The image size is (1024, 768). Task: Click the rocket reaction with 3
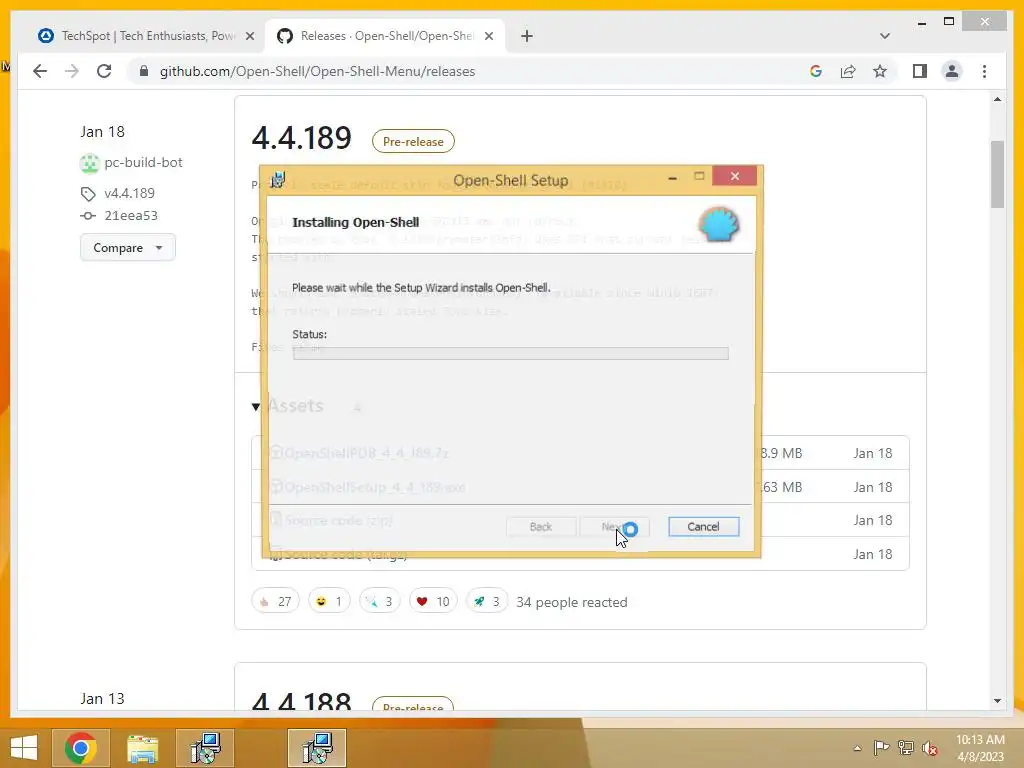pos(487,601)
